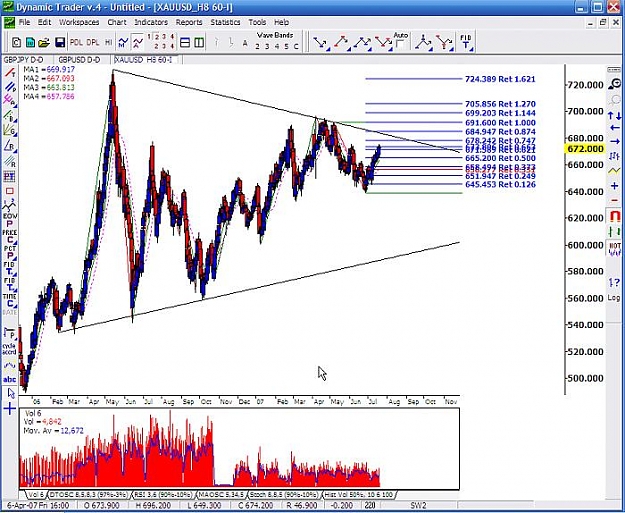Click the blue left arrow scroll icon
Viewport: 625px width, 513px height.
pos(614,128)
